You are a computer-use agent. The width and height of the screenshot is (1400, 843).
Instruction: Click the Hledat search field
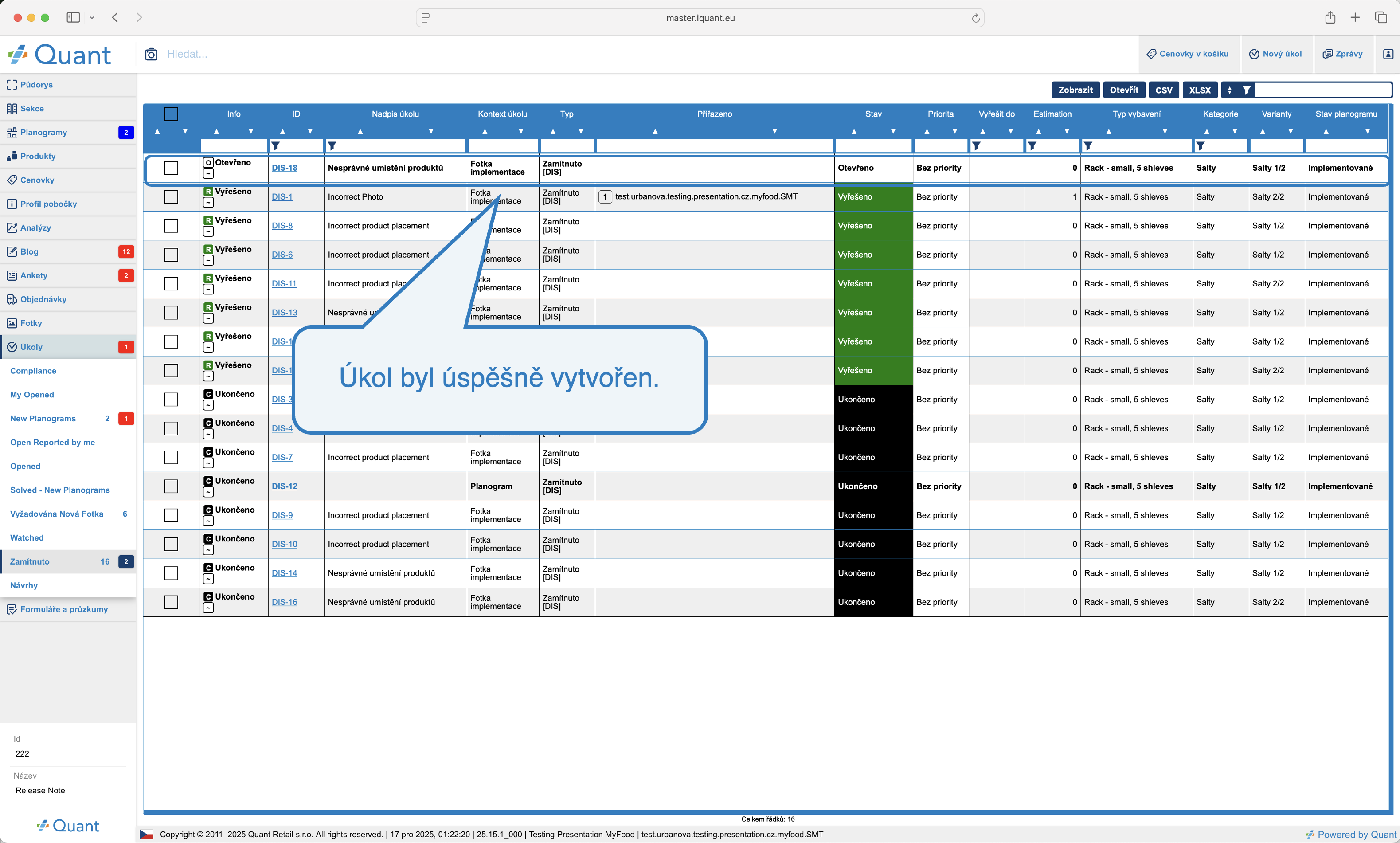(647, 54)
